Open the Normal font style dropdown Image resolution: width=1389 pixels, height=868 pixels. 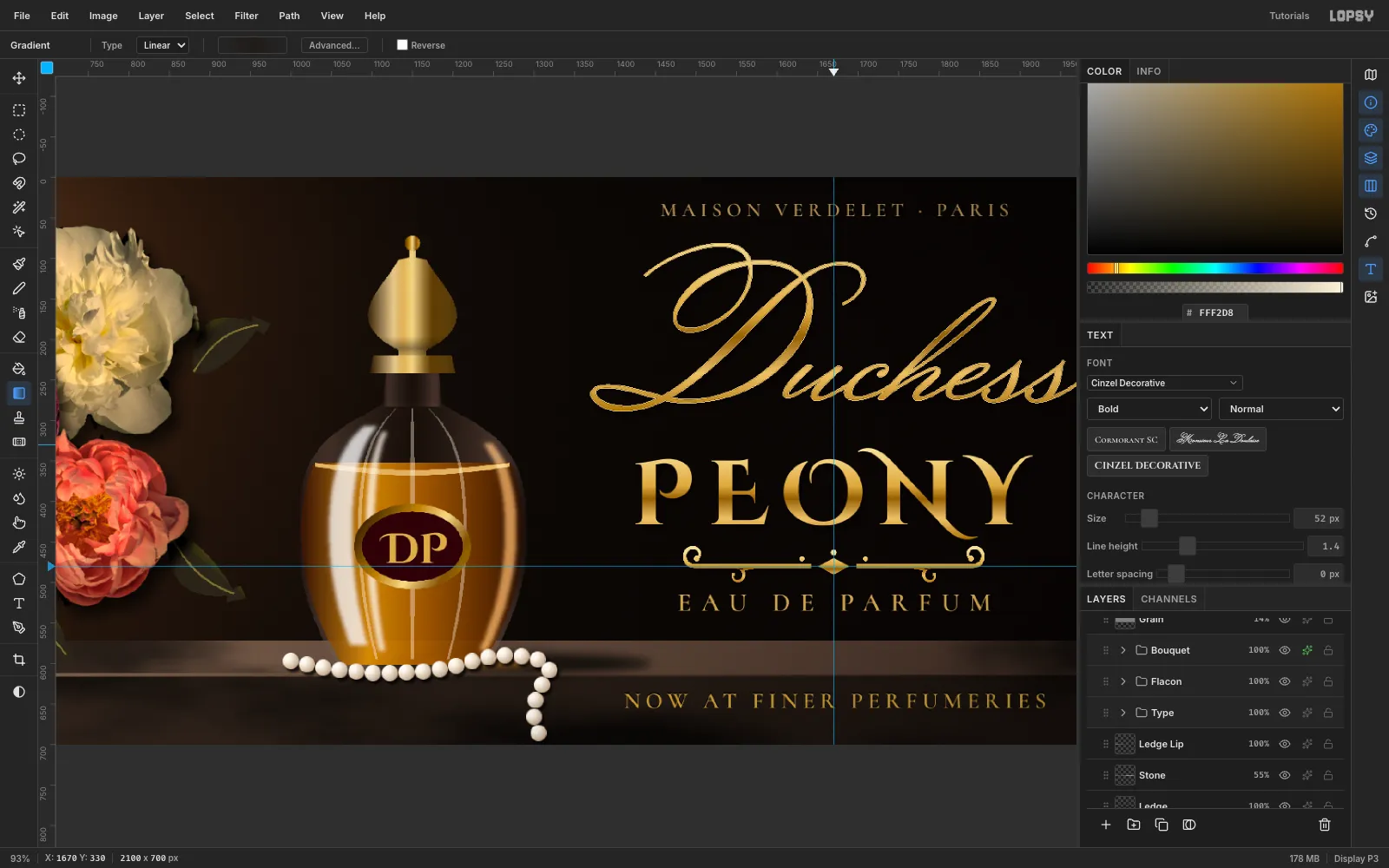pyautogui.click(x=1281, y=409)
